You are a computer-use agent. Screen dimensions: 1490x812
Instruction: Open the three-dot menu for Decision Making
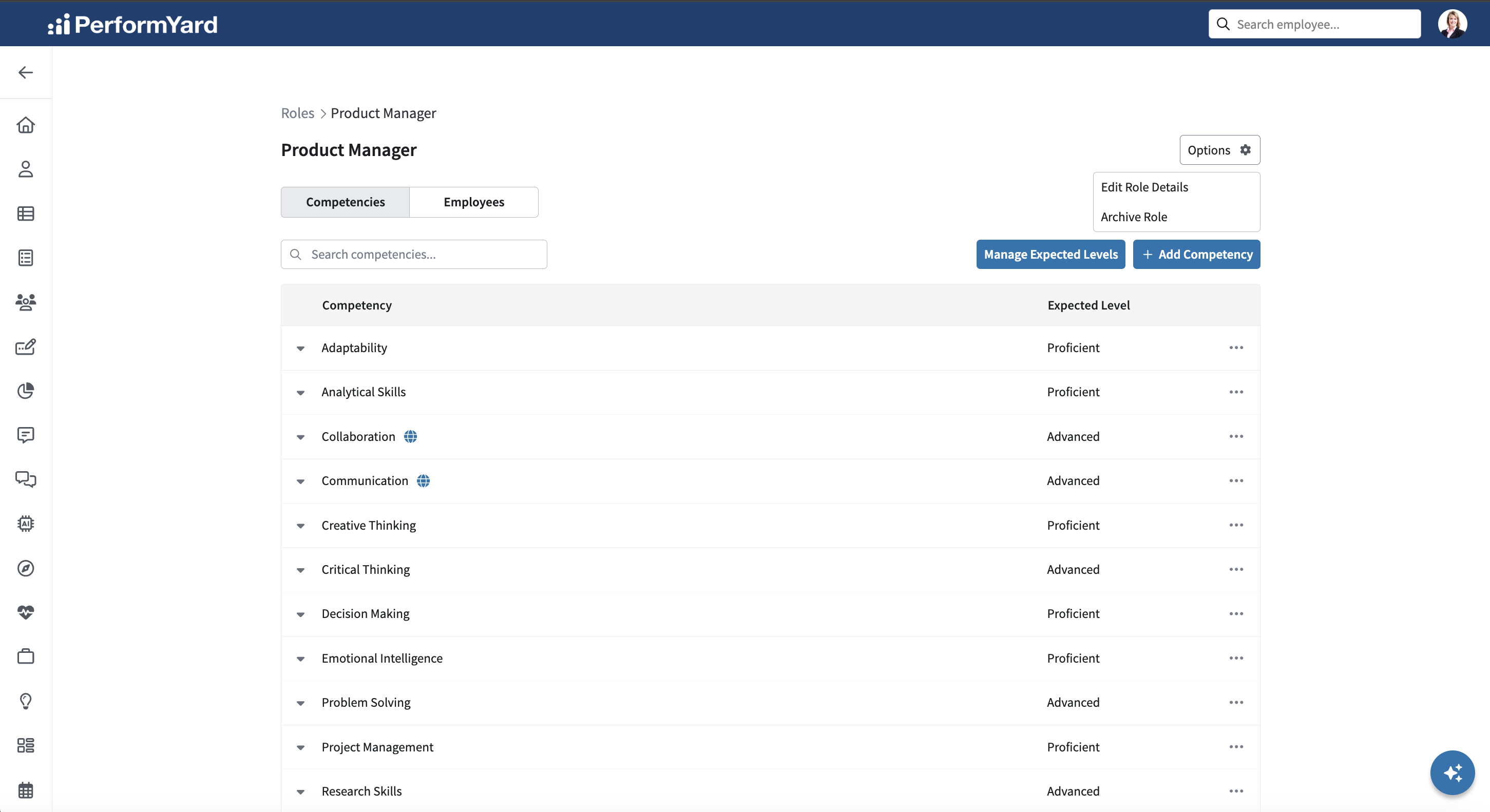pyautogui.click(x=1236, y=614)
